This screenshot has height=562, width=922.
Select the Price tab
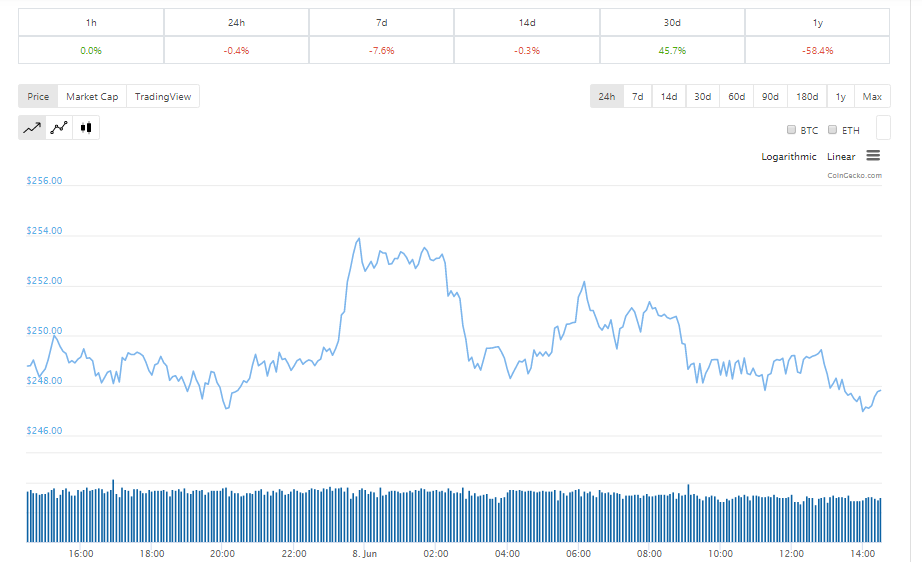pos(38,97)
